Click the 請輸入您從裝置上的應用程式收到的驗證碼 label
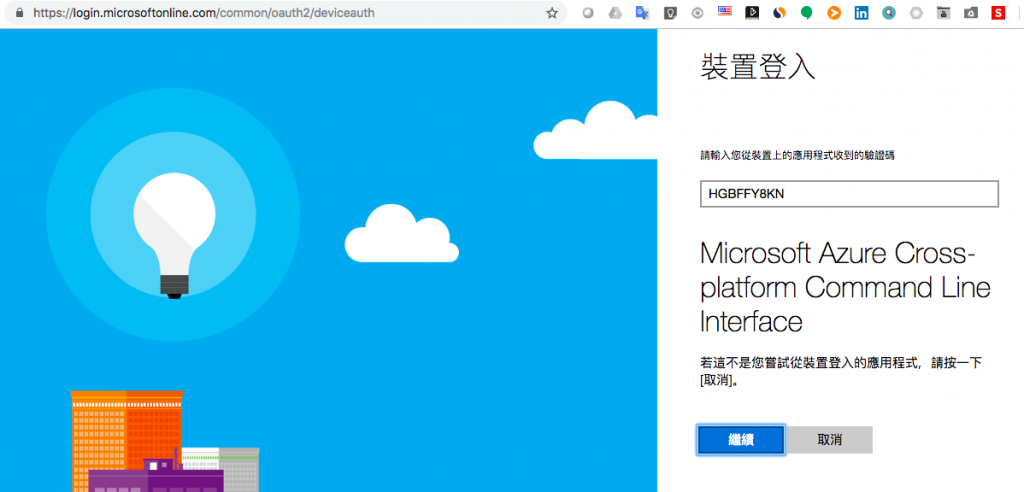This screenshot has width=1024, height=492. point(797,155)
